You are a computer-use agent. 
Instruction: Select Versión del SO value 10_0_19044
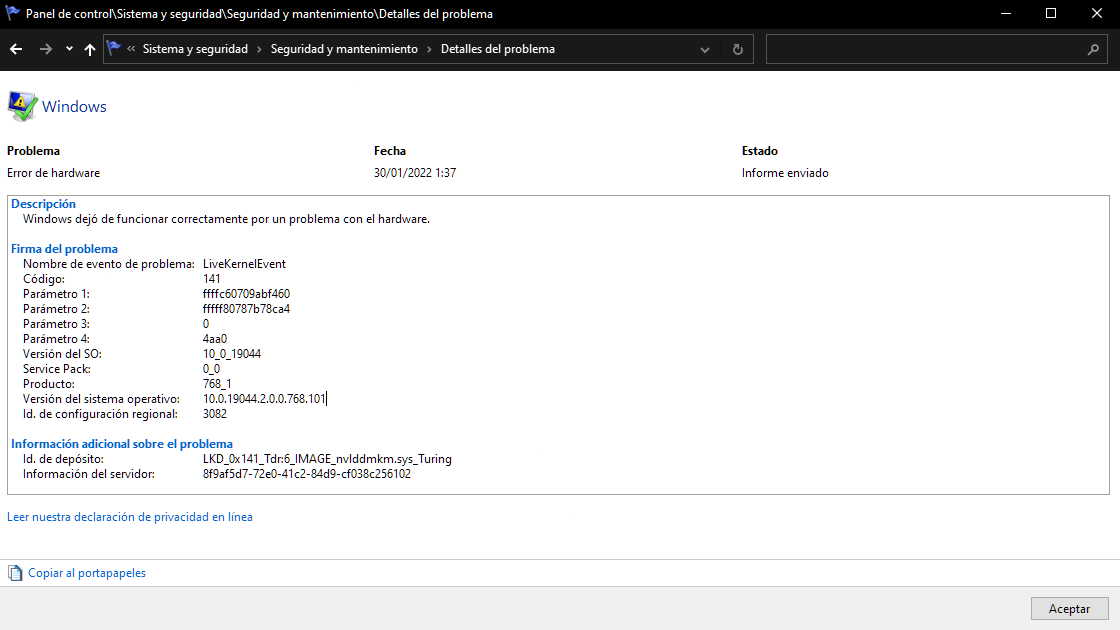232,354
